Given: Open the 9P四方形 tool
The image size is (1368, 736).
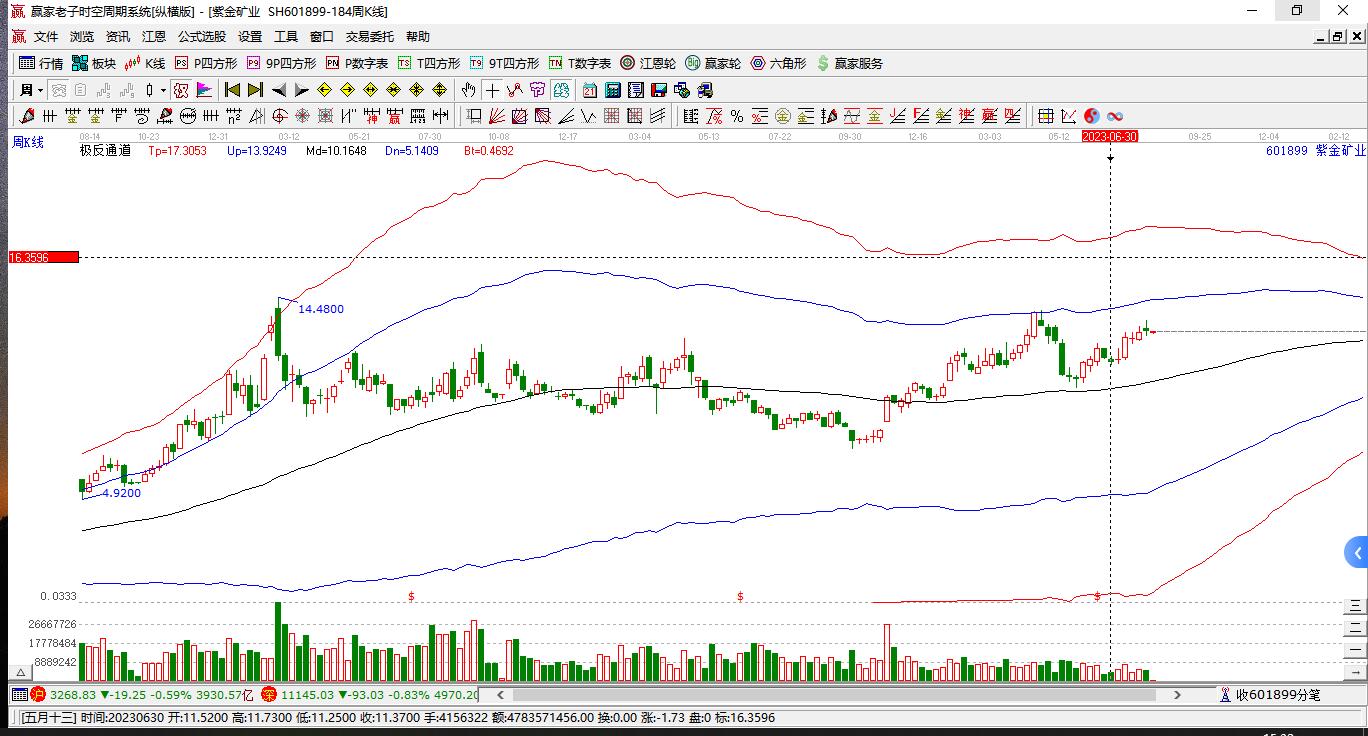Looking at the screenshot, I should coord(281,63).
